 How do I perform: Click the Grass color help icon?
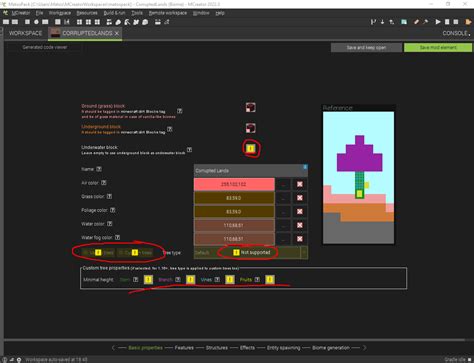click(109, 196)
